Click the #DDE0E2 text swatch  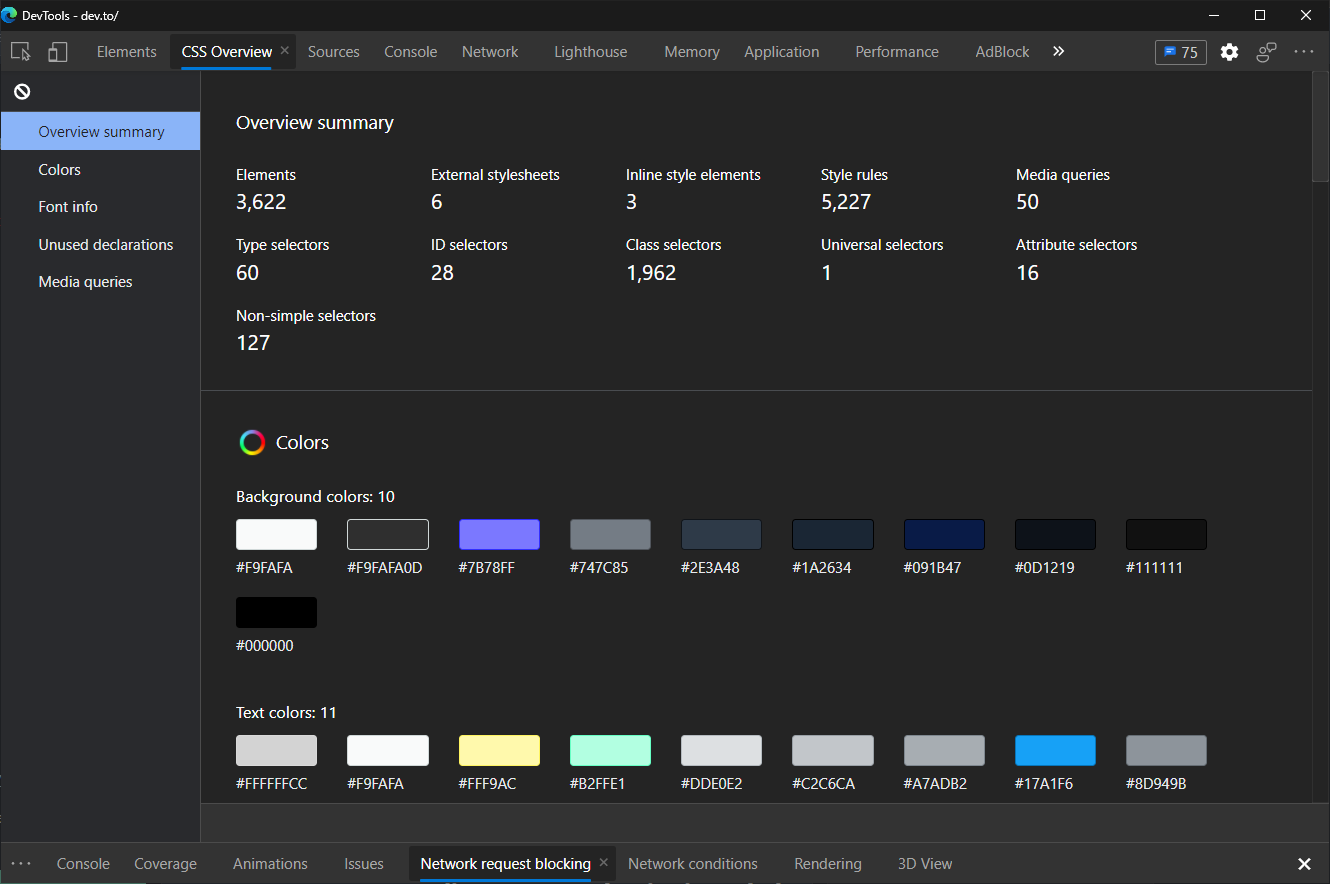[x=721, y=750]
